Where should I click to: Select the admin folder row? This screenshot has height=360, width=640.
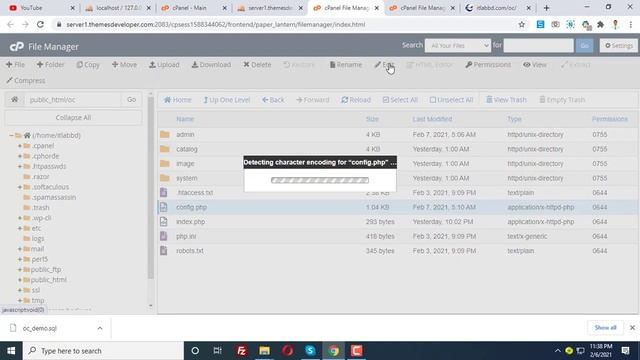tap(397, 134)
